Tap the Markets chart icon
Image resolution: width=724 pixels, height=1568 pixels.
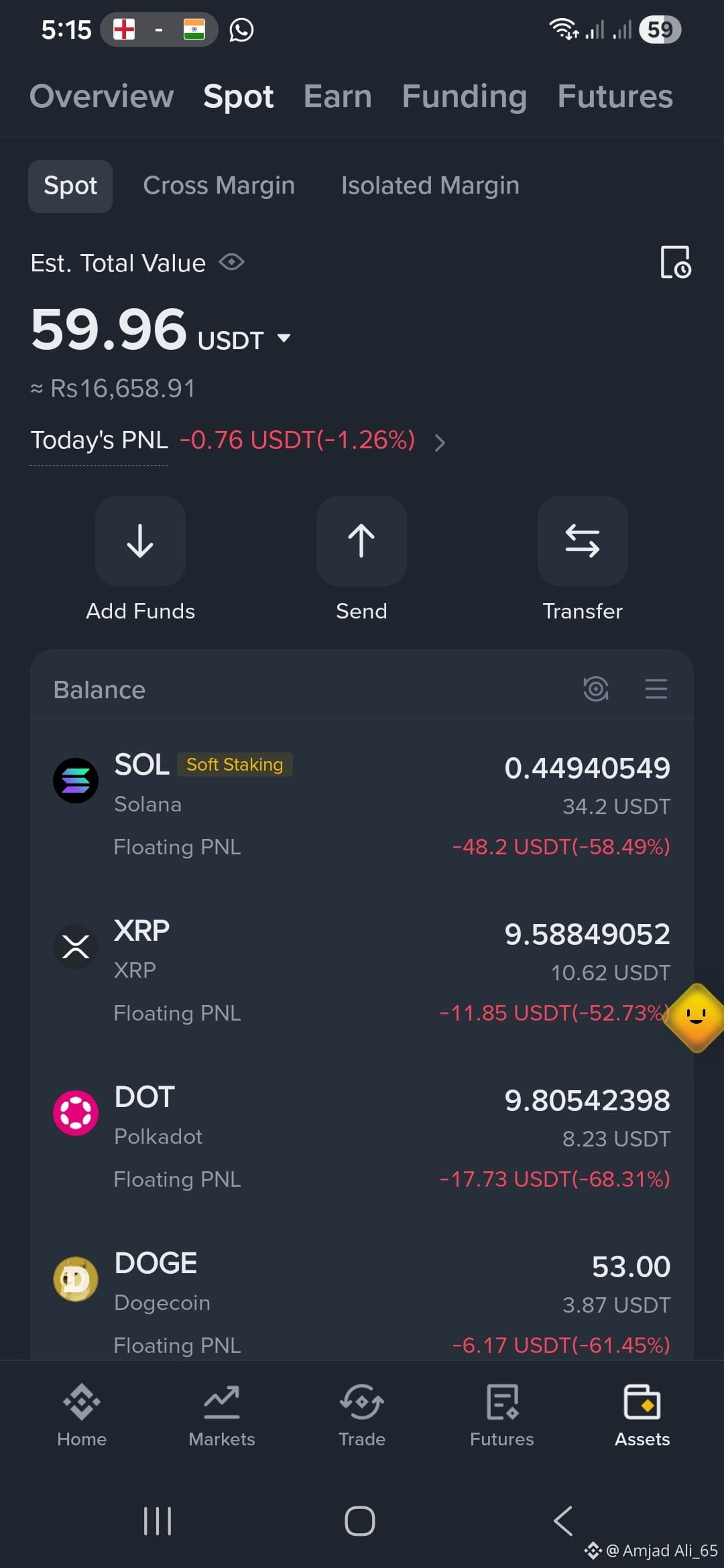click(222, 1402)
